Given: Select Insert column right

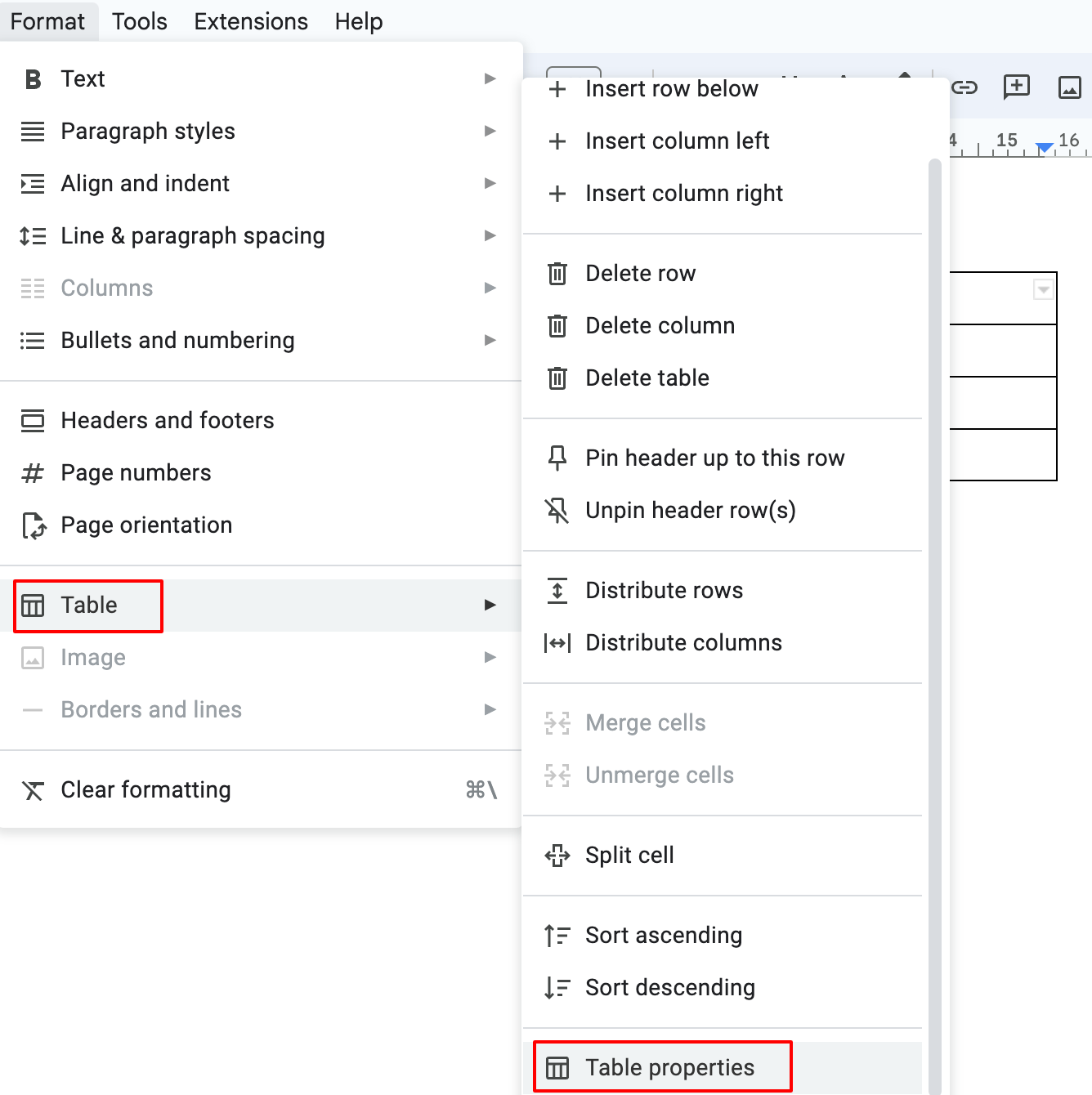Looking at the screenshot, I should click(x=683, y=193).
